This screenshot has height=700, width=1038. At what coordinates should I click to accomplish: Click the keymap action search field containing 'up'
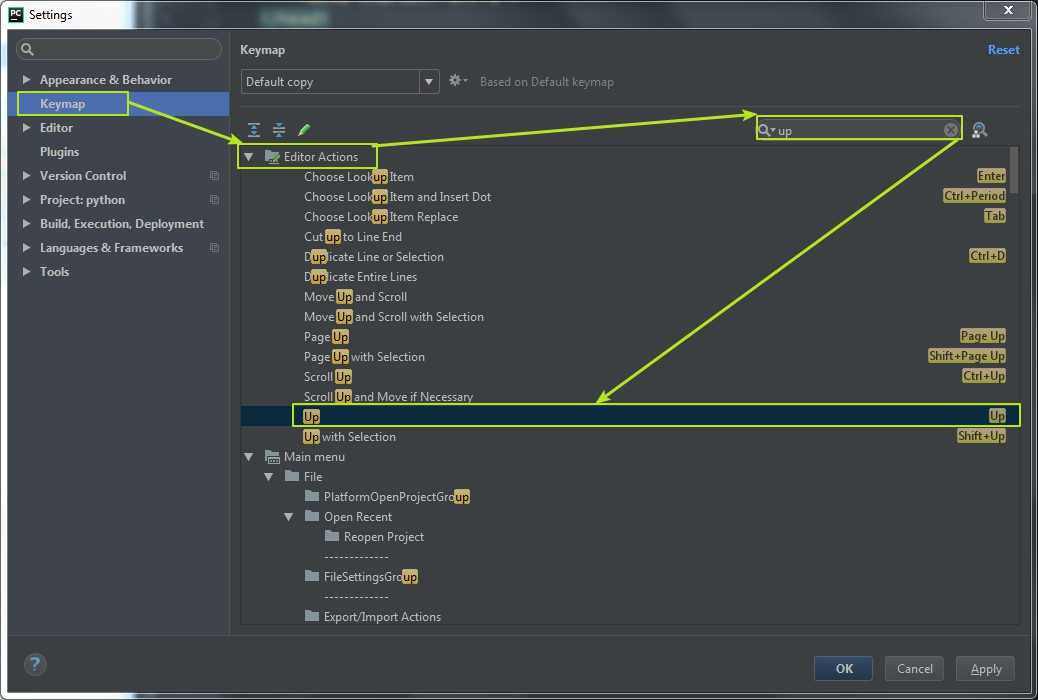(x=859, y=130)
